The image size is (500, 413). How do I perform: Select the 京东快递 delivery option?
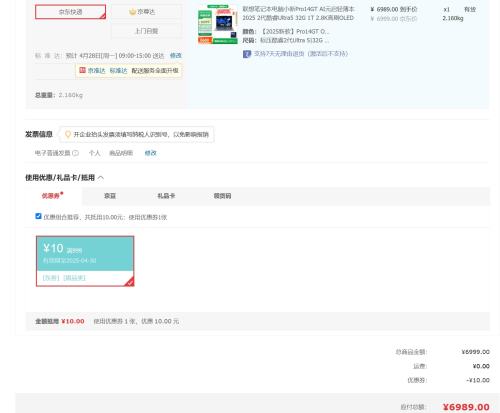click(70, 12)
